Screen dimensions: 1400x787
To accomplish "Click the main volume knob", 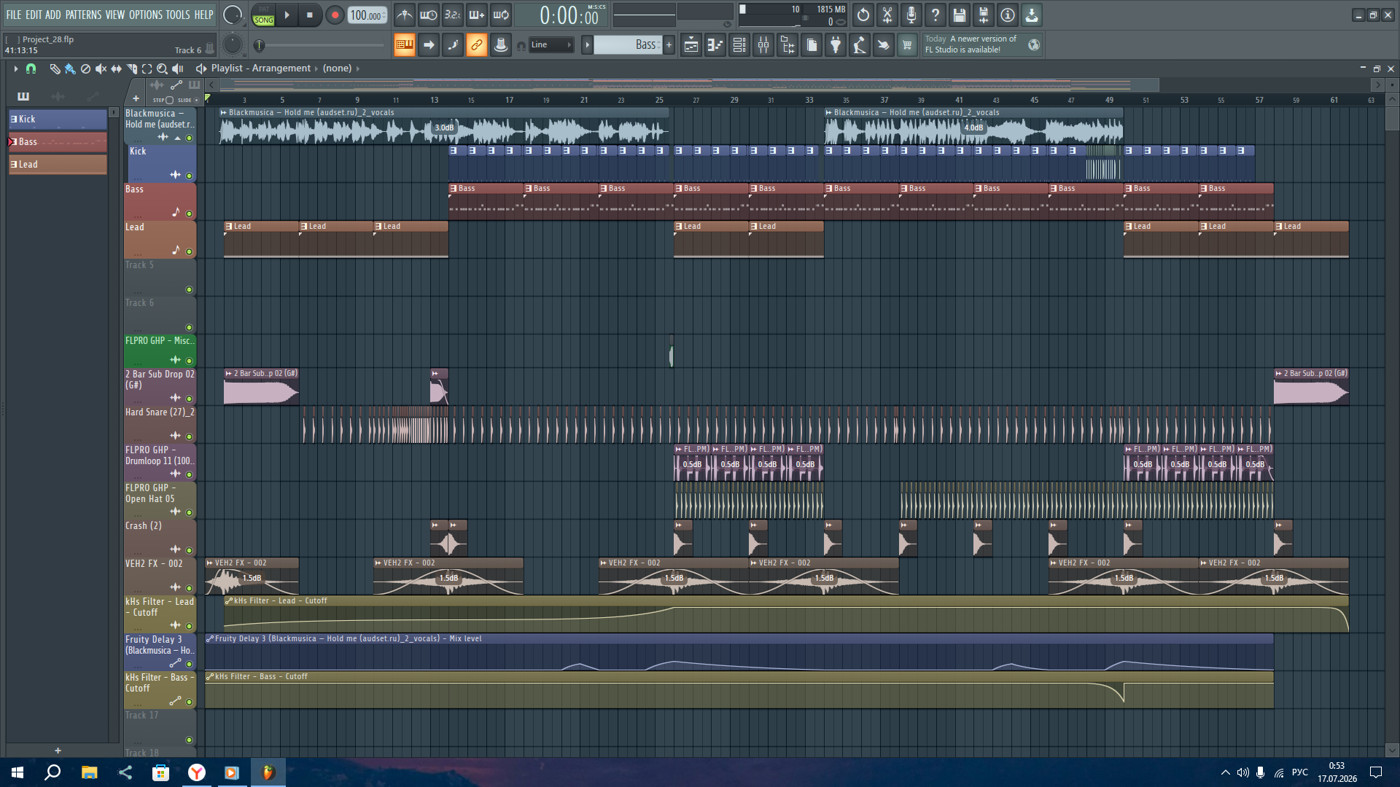I will pyautogui.click(x=232, y=15).
